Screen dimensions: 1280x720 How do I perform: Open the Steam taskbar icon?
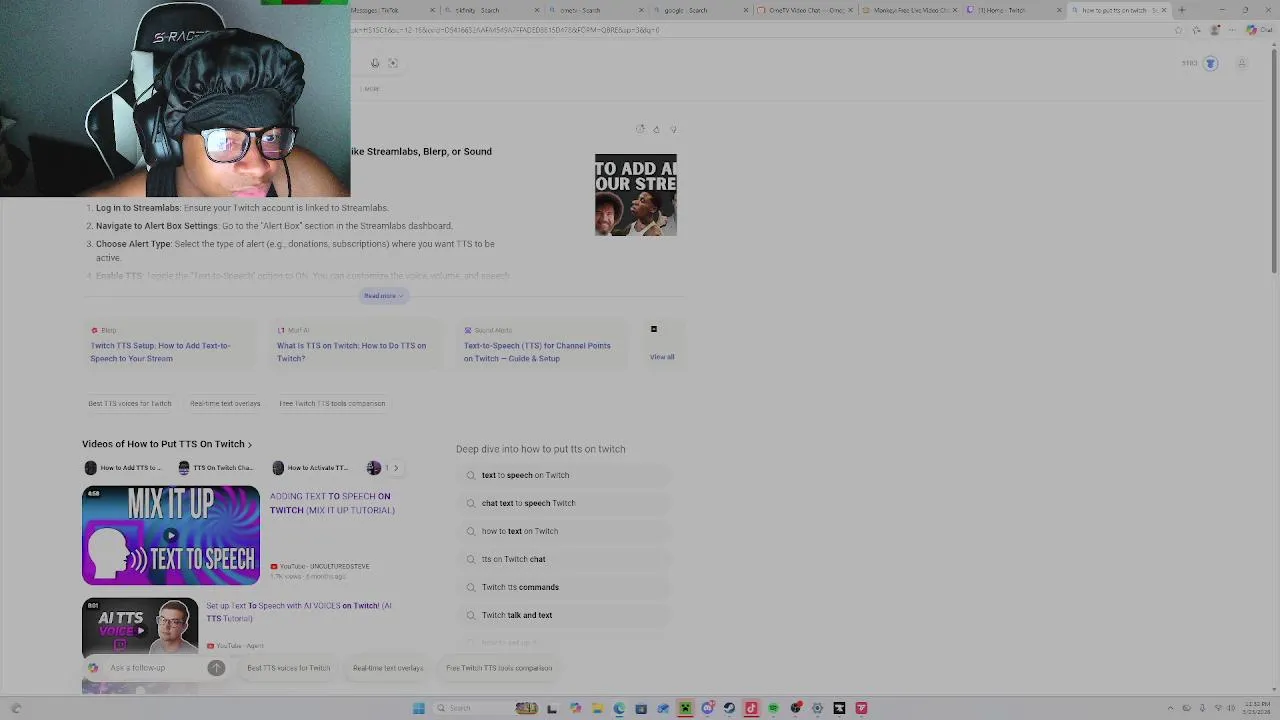[729, 708]
